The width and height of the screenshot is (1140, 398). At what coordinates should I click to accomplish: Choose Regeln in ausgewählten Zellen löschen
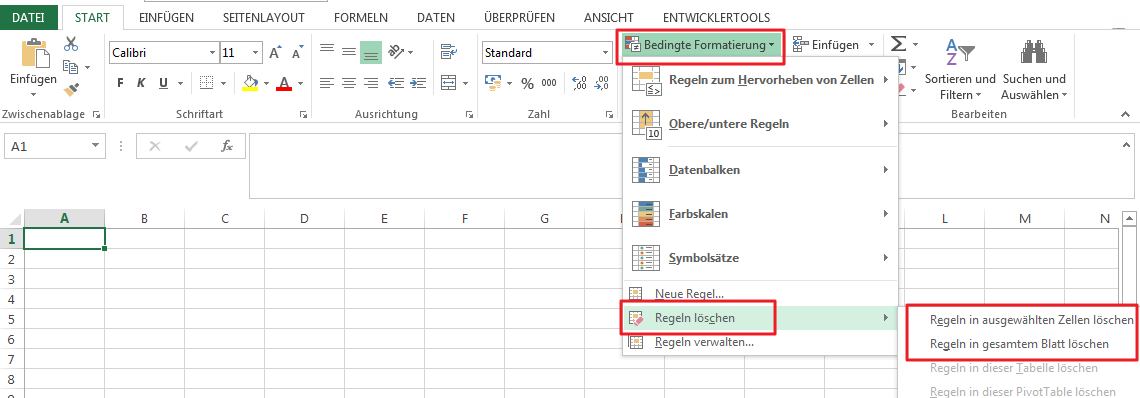(x=1031, y=319)
